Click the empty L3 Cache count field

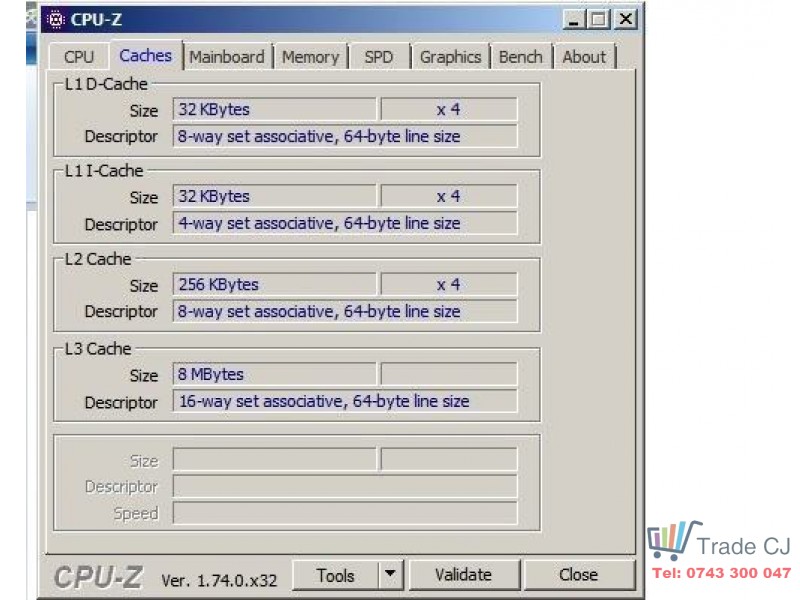pos(449,374)
